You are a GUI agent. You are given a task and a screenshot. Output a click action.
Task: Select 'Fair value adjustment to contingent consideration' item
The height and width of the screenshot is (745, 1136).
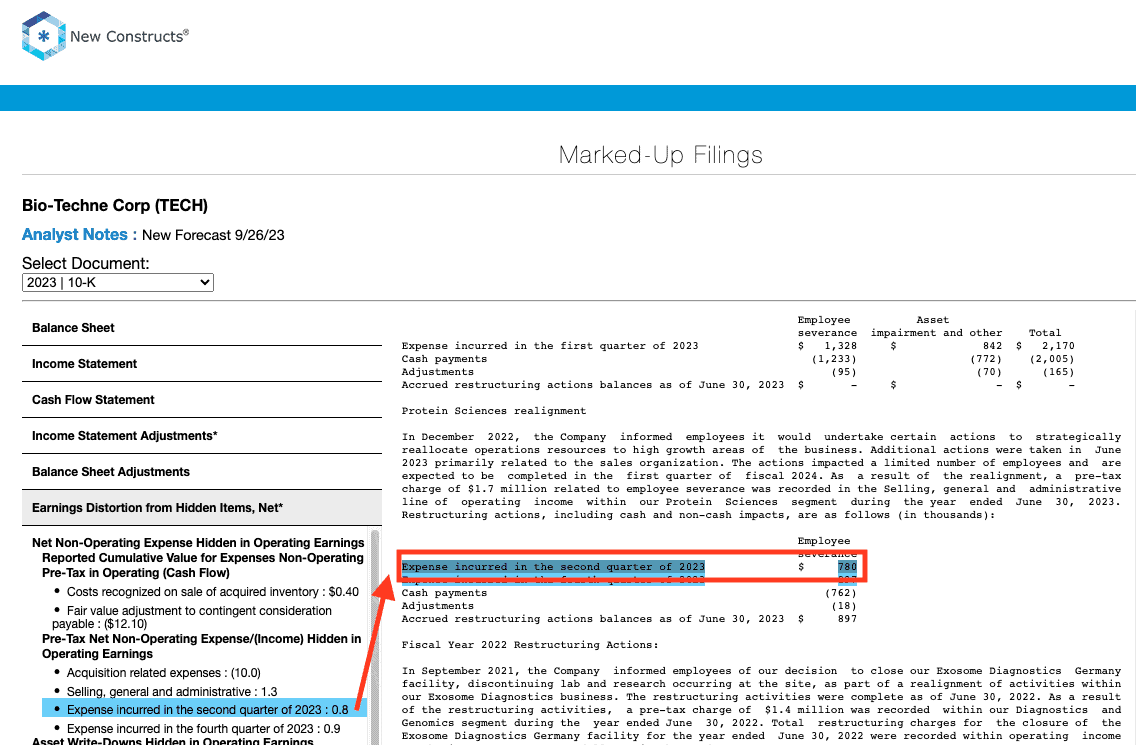[x=192, y=617]
